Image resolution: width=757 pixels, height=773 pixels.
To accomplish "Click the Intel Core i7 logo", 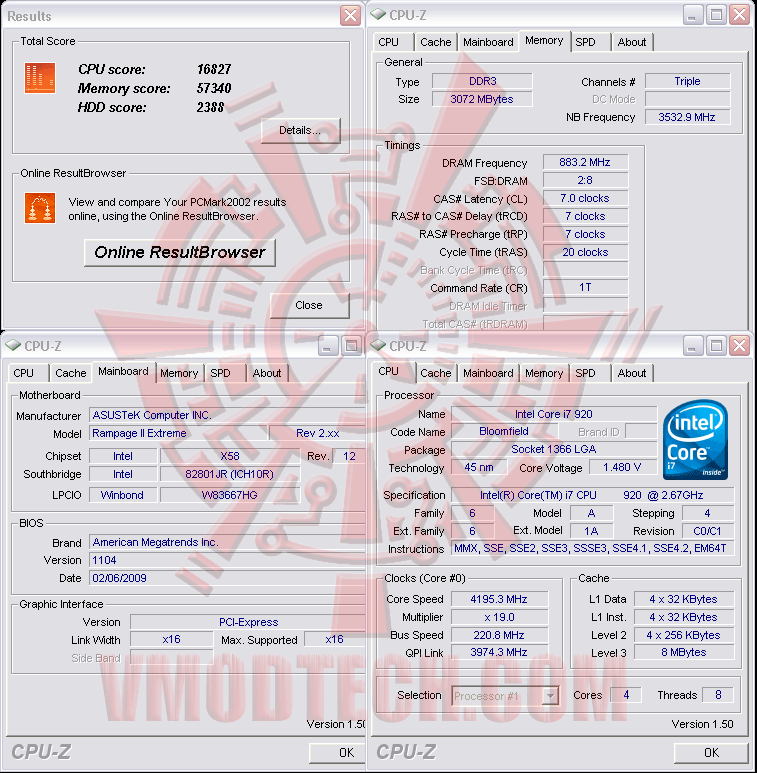I will 695,439.
